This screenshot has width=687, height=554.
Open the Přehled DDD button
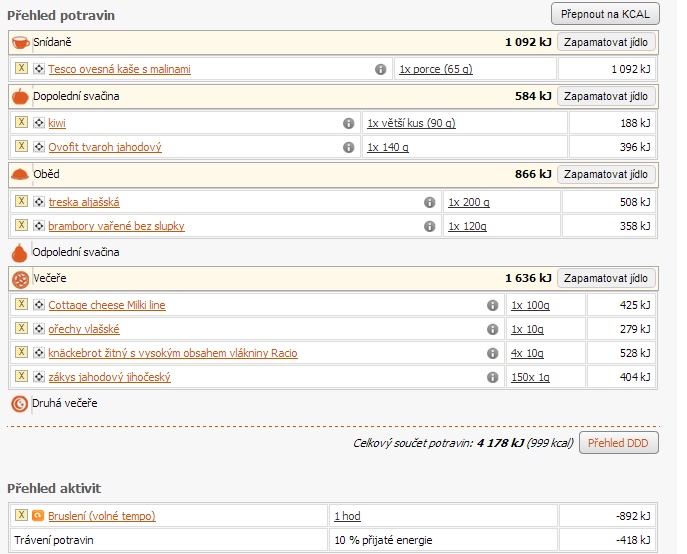pyautogui.click(x=618, y=443)
